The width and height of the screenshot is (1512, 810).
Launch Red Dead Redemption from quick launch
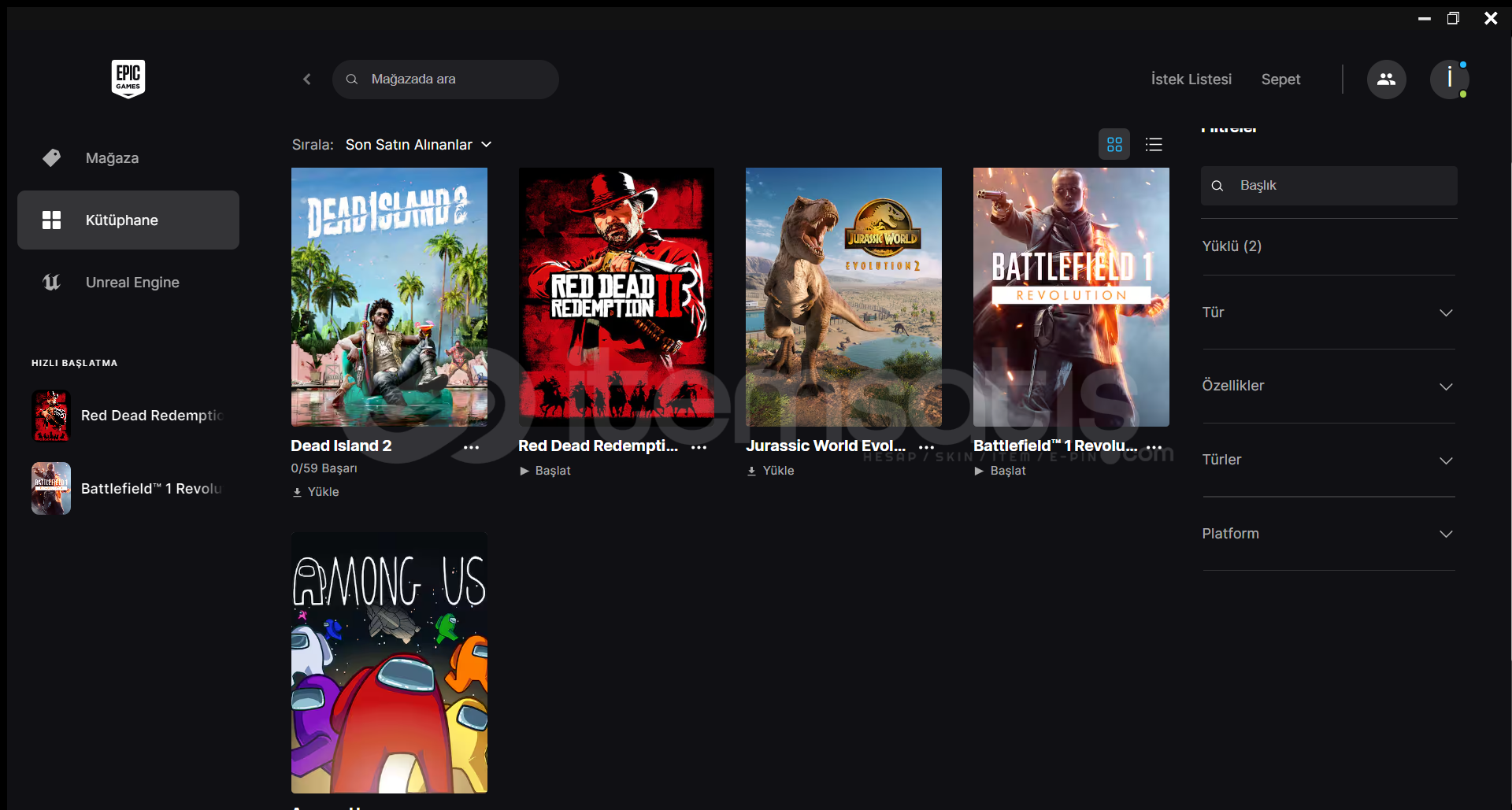[130, 415]
